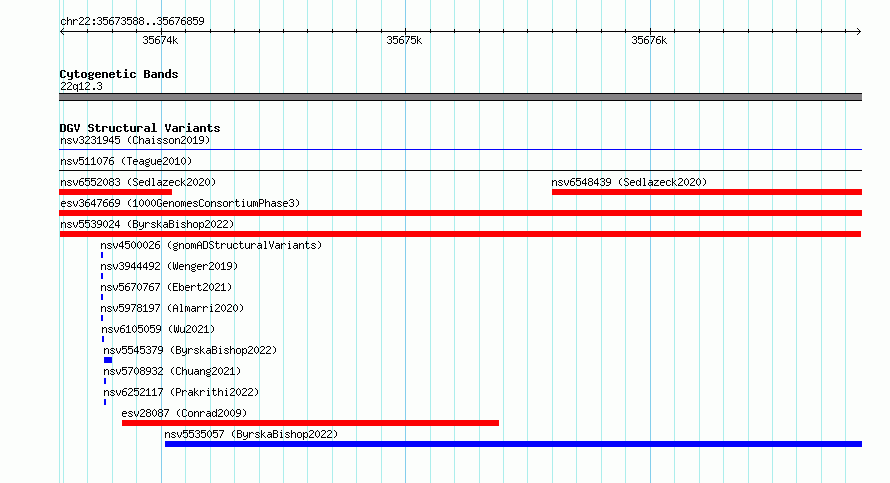Image resolution: width=890 pixels, height=483 pixels.
Task: Click the nsv5978197 (Almarri2020) label
Action: click(x=172, y=308)
